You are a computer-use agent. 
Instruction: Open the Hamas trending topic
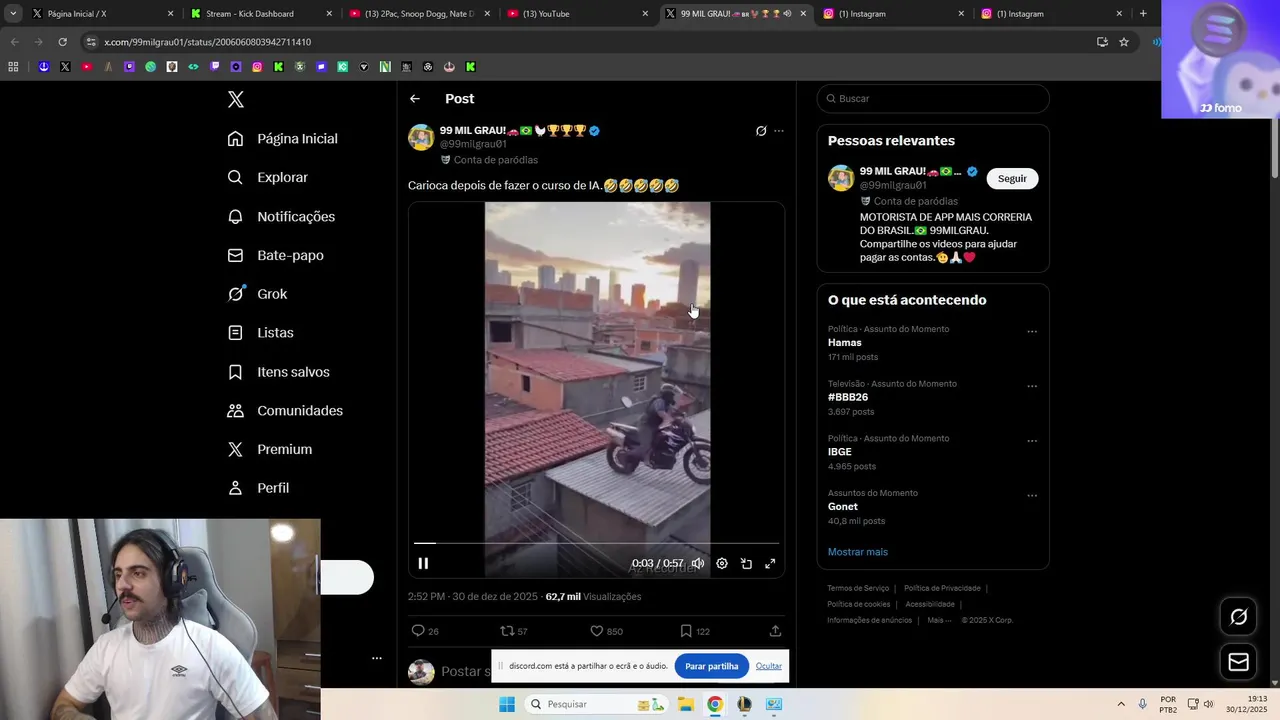(x=844, y=342)
